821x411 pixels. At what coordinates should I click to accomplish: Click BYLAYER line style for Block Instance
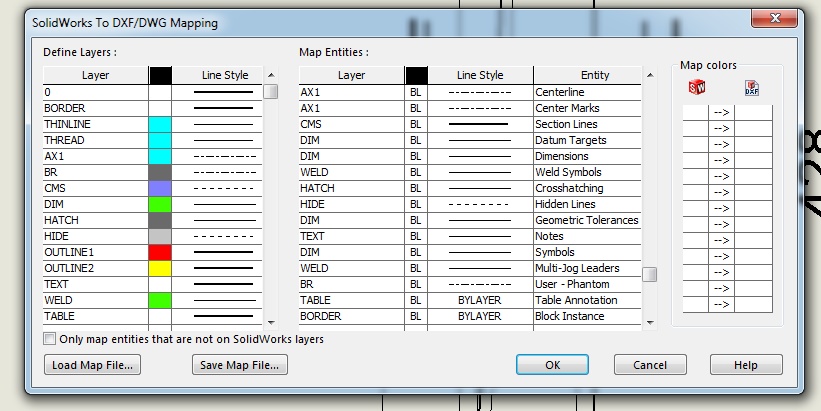[480, 316]
